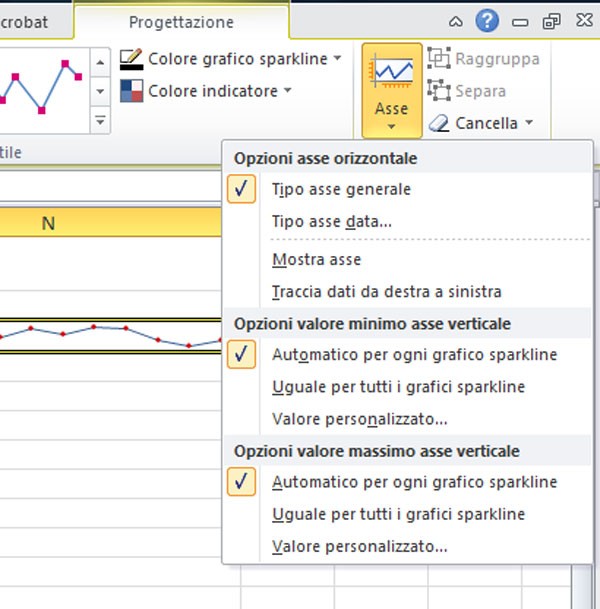Click the Colore grafico sparkline pen icon
600x609 pixels.
click(x=131, y=59)
